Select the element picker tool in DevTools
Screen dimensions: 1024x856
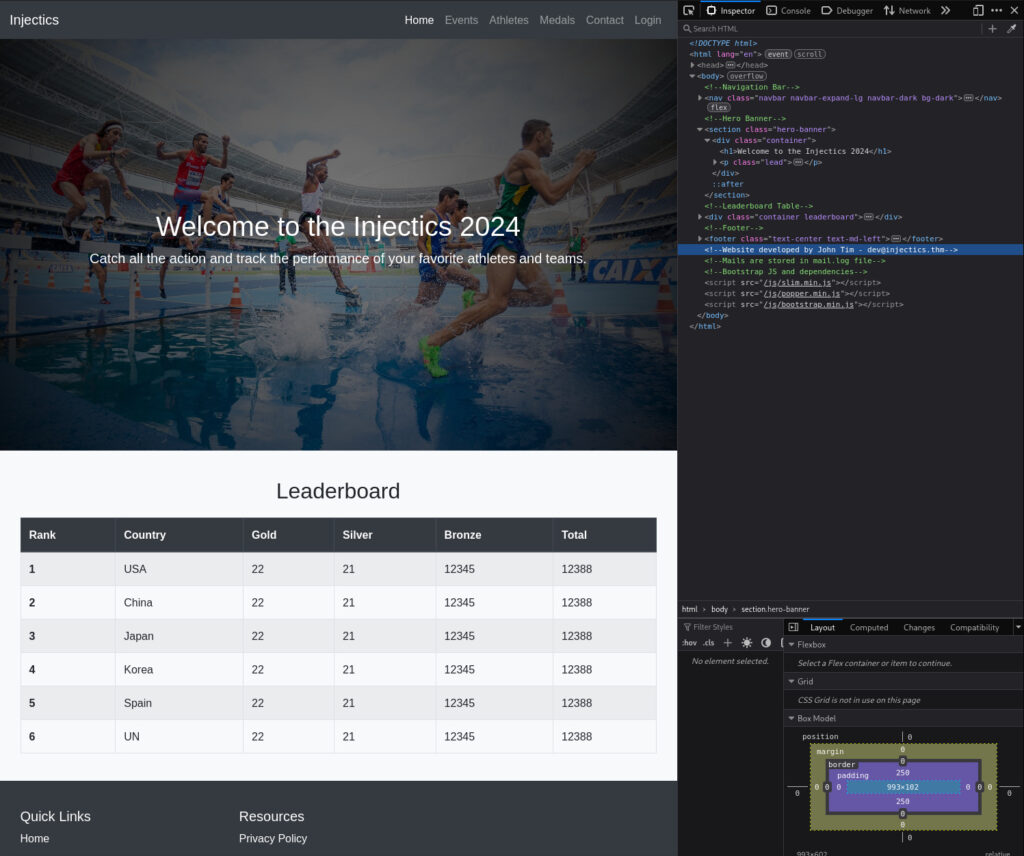tap(689, 10)
